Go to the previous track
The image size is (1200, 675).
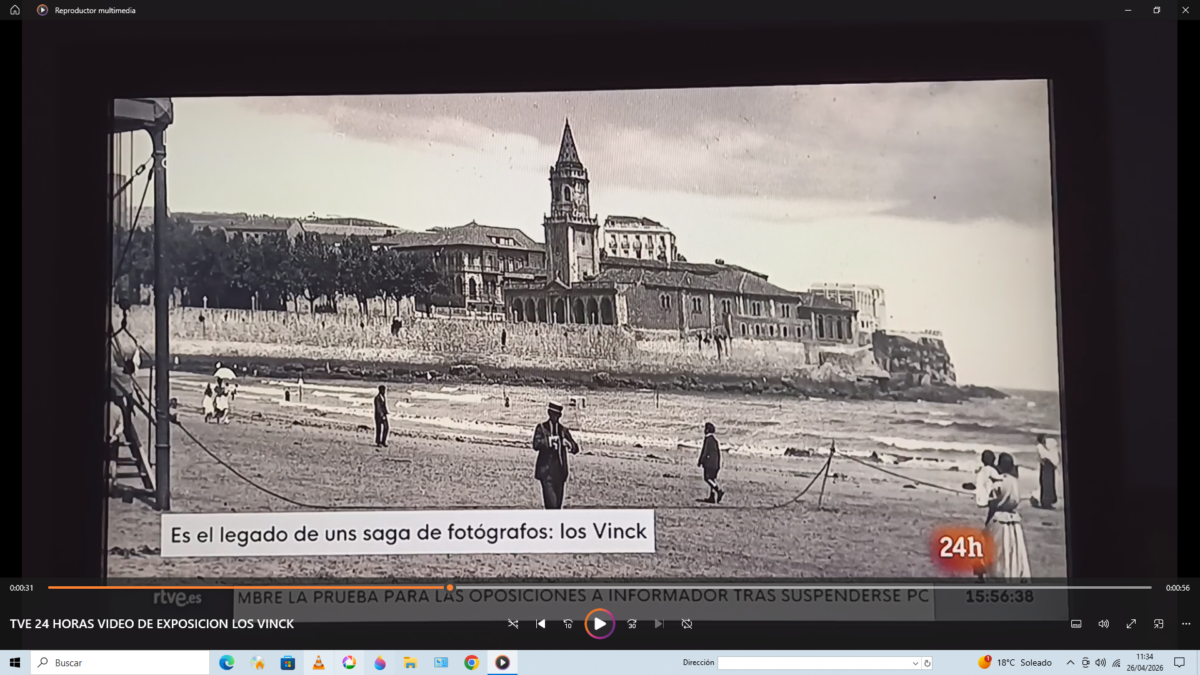[541, 624]
